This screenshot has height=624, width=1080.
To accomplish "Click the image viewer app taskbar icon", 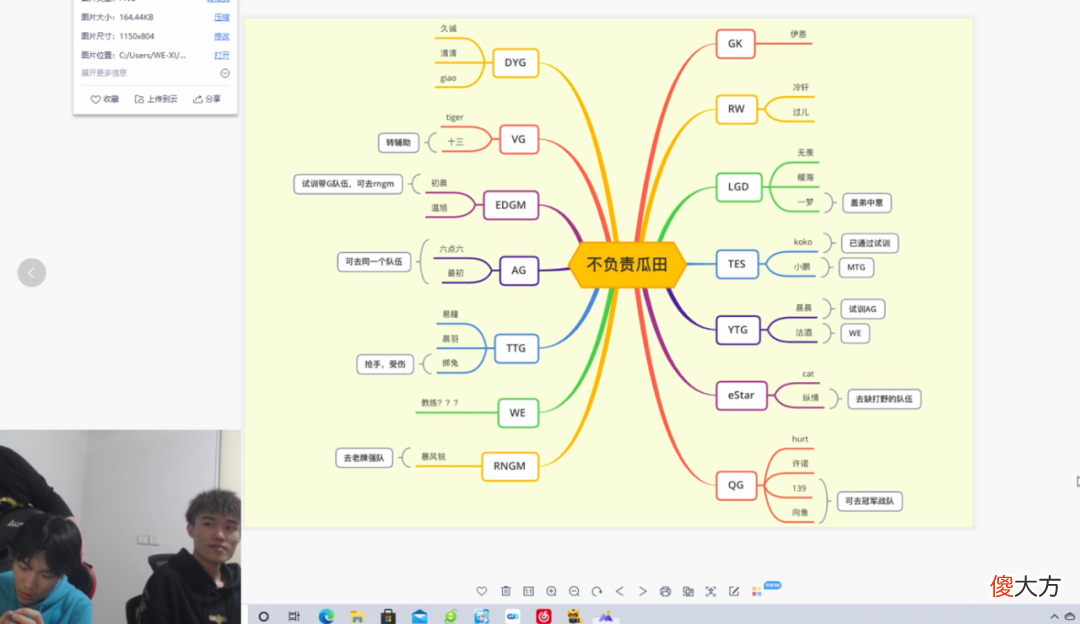I will point(605,616).
